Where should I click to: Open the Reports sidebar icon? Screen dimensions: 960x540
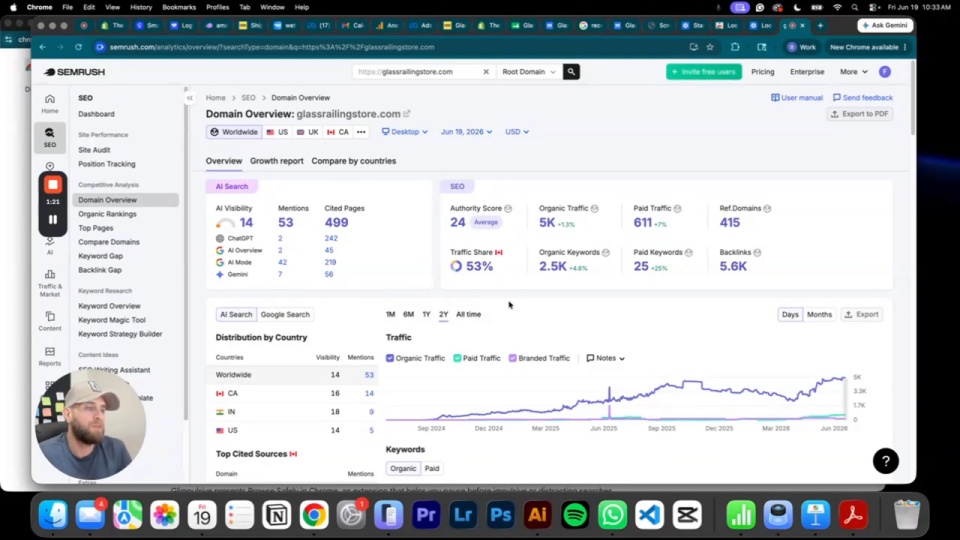(x=50, y=356)
